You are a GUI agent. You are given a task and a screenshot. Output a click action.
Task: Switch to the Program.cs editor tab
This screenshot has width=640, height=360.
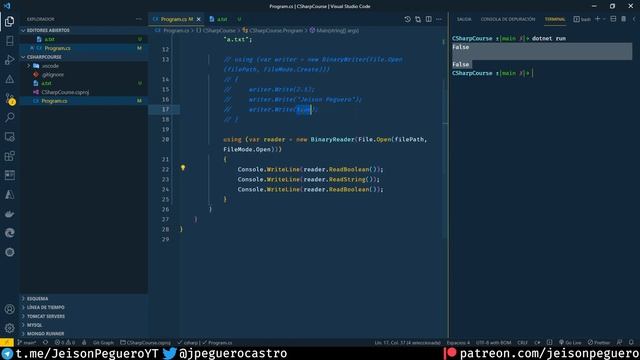pyautogui.click(x=176, y=19)
